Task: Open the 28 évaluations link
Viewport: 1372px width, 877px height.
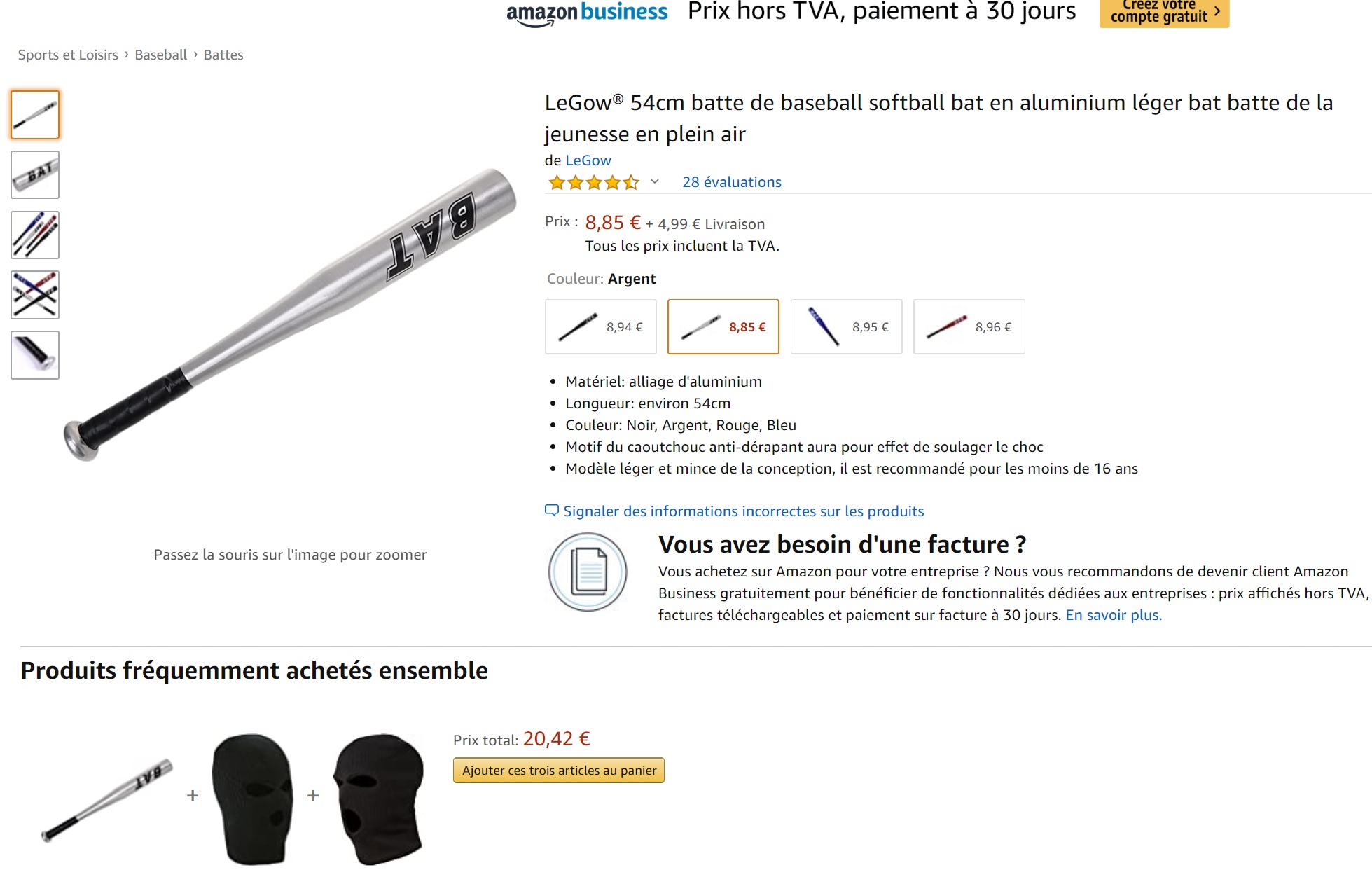Action: pyautogui.click(x=732, y=182)
